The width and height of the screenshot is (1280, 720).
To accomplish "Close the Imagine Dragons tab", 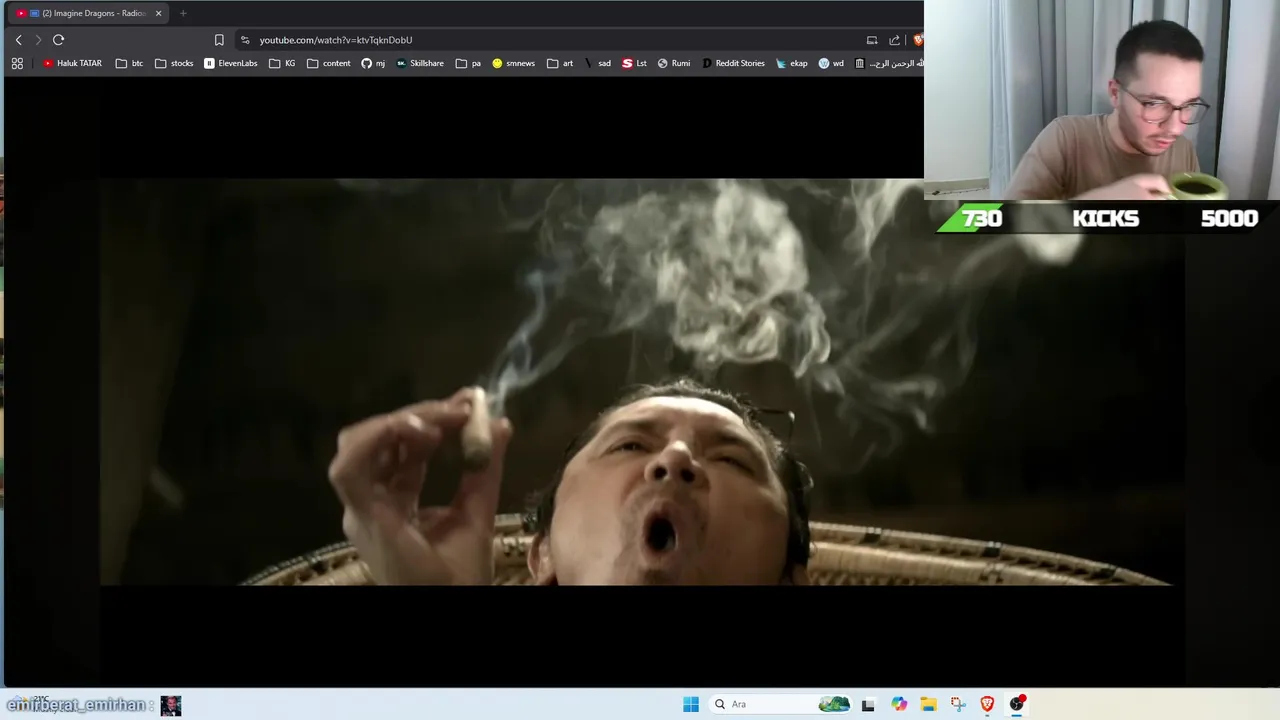I will tap(158, 13).
